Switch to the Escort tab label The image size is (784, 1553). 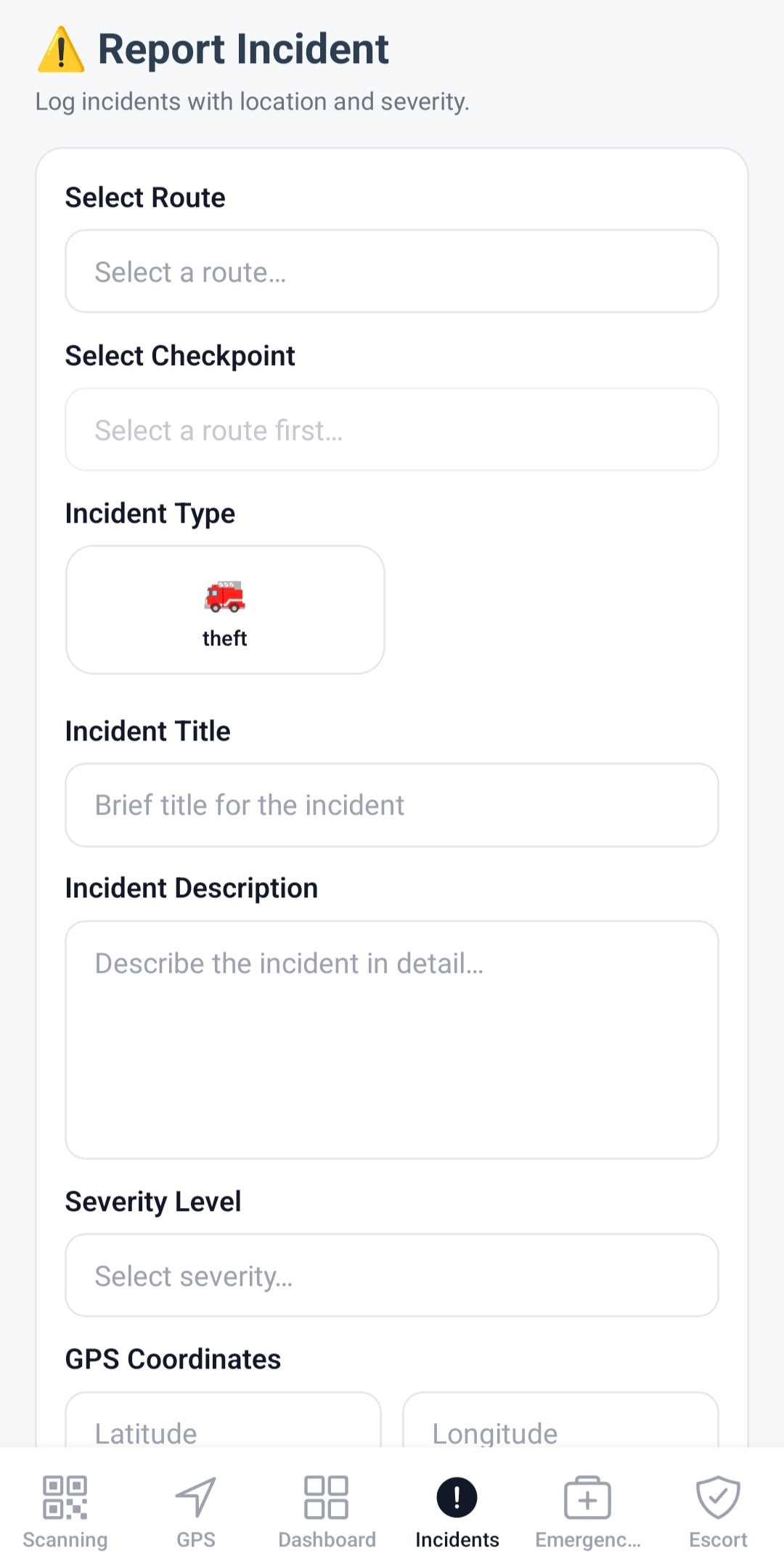[x=718, y=1539]
